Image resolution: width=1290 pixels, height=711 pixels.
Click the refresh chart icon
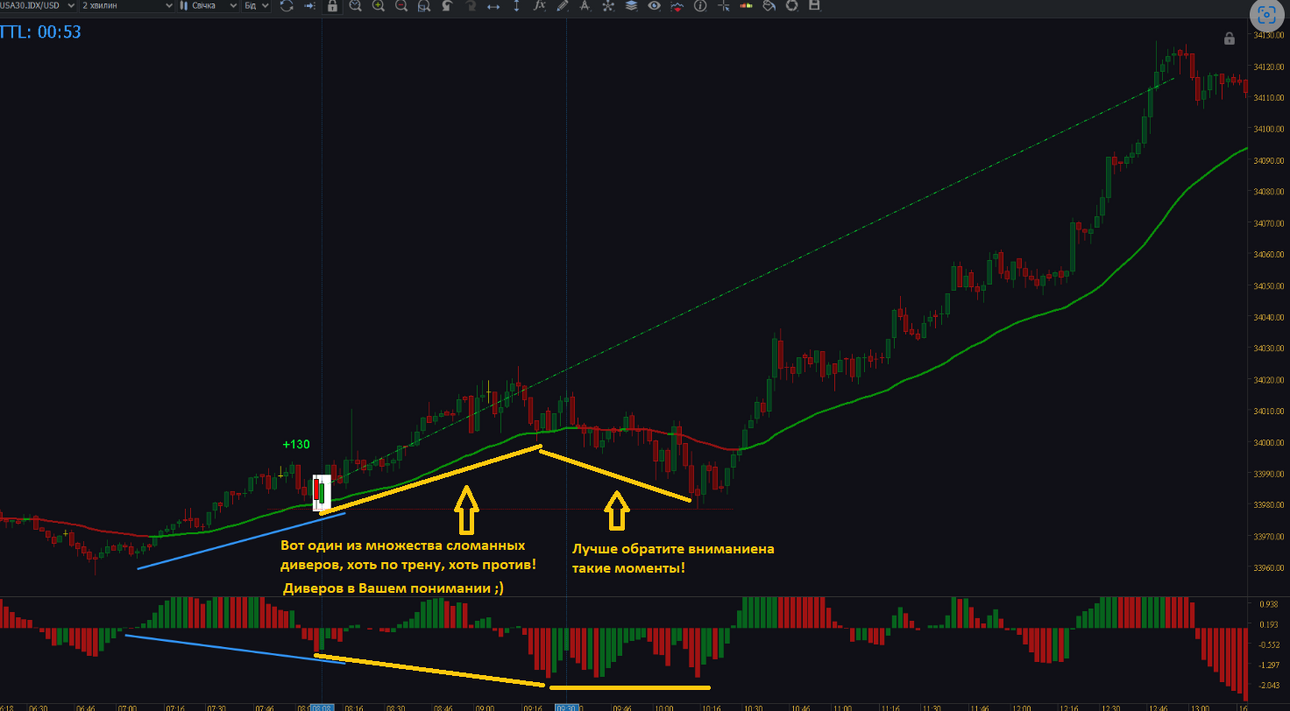point(287,6)
